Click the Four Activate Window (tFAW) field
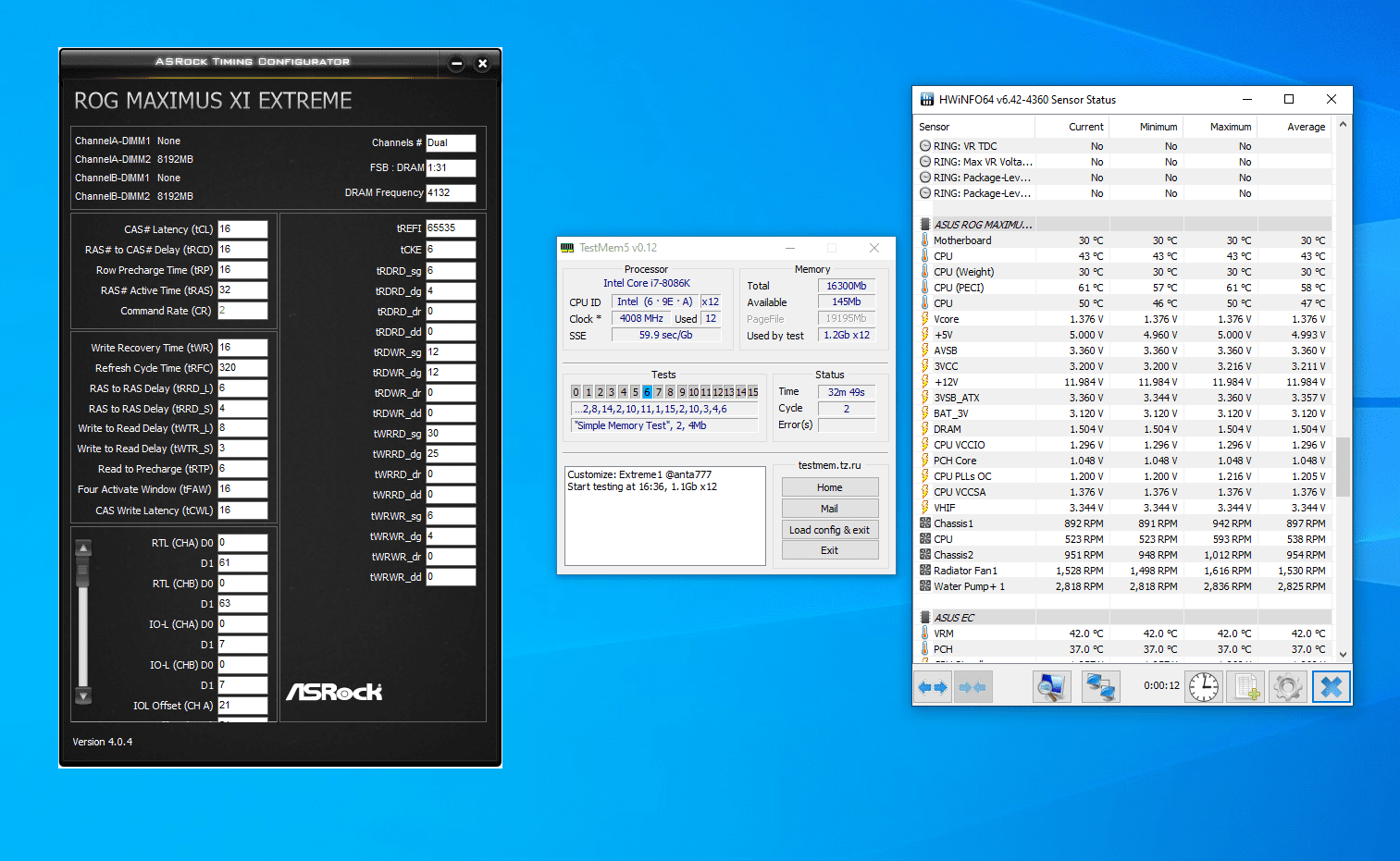Screen dimensions: 1400x861 click(242, 489)
